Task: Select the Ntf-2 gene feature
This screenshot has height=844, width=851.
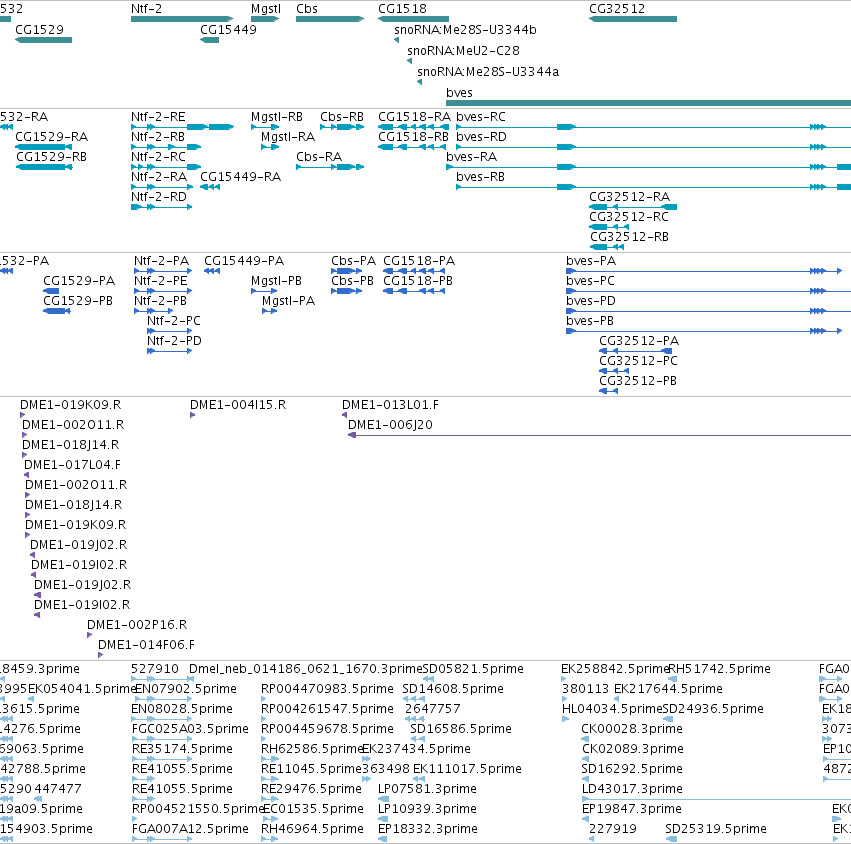Action: [x=182, y=19]
